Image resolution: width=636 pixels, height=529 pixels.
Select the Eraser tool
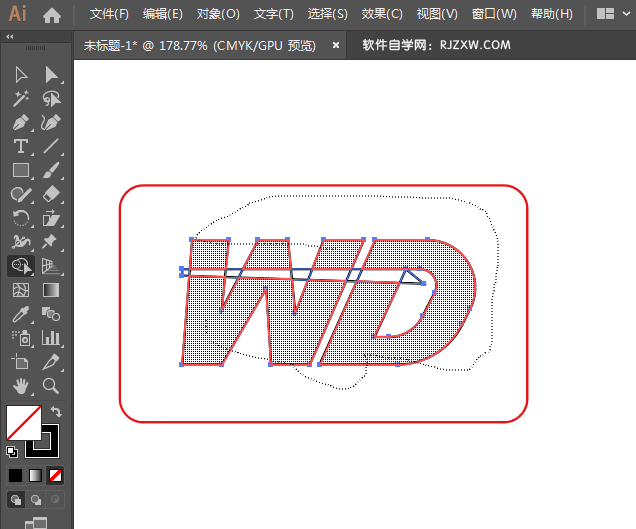click(51, 194)
